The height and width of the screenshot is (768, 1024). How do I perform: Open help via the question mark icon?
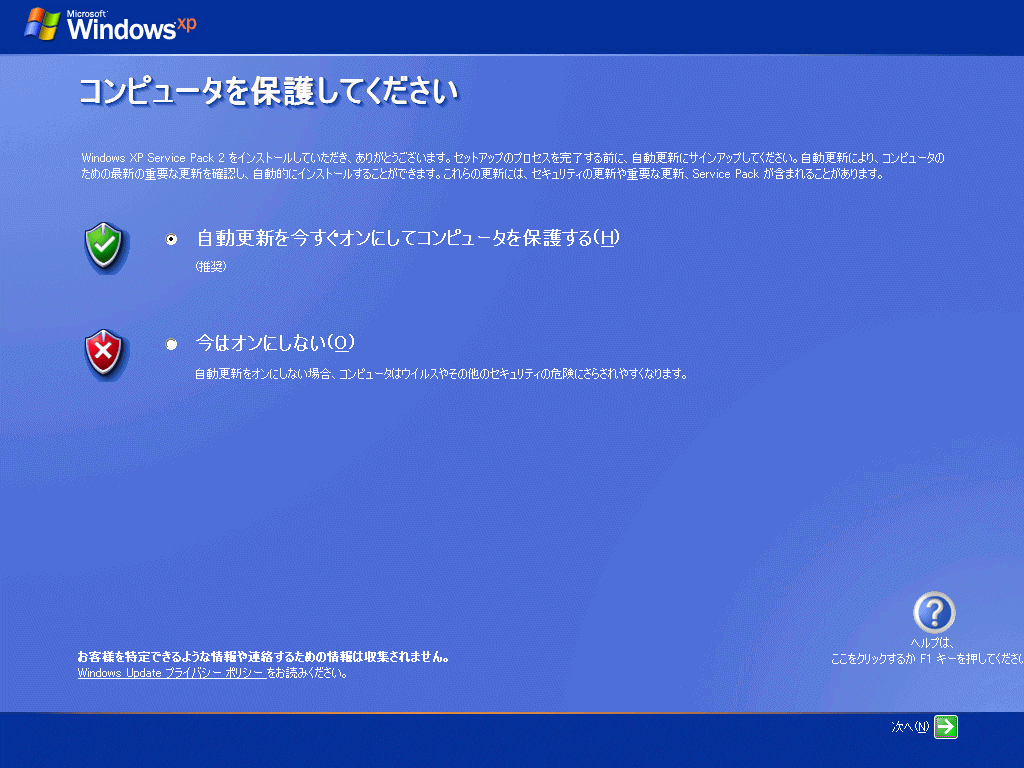tap(934, 612)
